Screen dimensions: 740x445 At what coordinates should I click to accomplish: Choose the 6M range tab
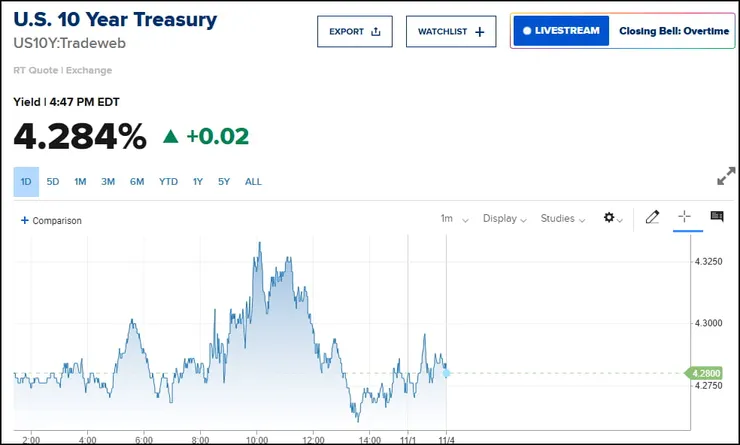pos(137,182)
